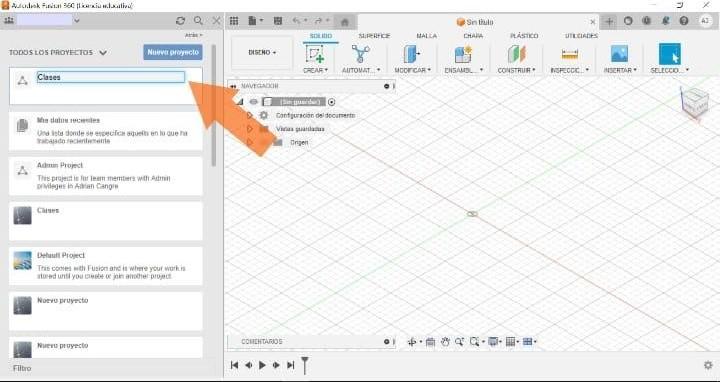Click the Automated Modeling scissors icon
The height and width of the screenshot is (382, 720).
(360, 54)
